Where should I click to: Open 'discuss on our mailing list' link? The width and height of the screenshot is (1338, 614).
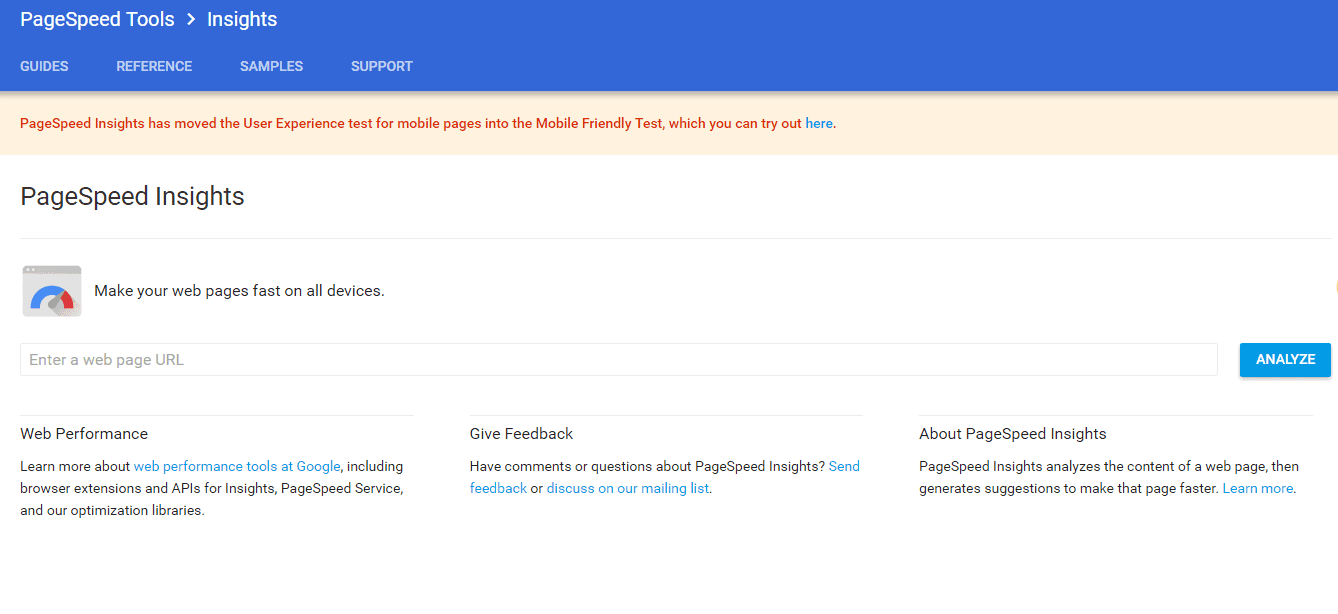628,488
